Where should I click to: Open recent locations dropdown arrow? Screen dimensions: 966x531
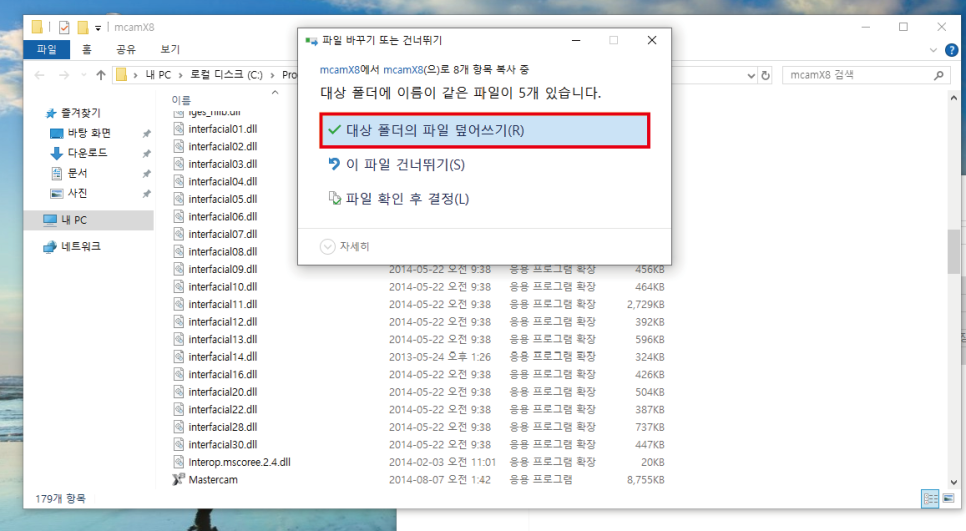tap(84, 75)
